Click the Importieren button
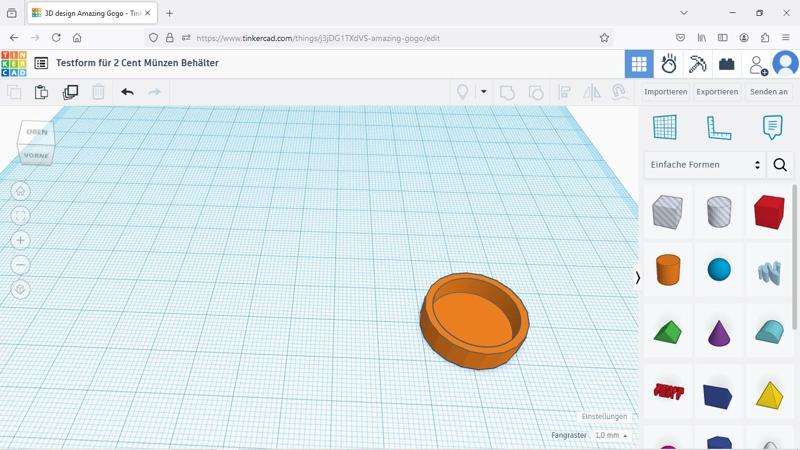 coord(665,92)
